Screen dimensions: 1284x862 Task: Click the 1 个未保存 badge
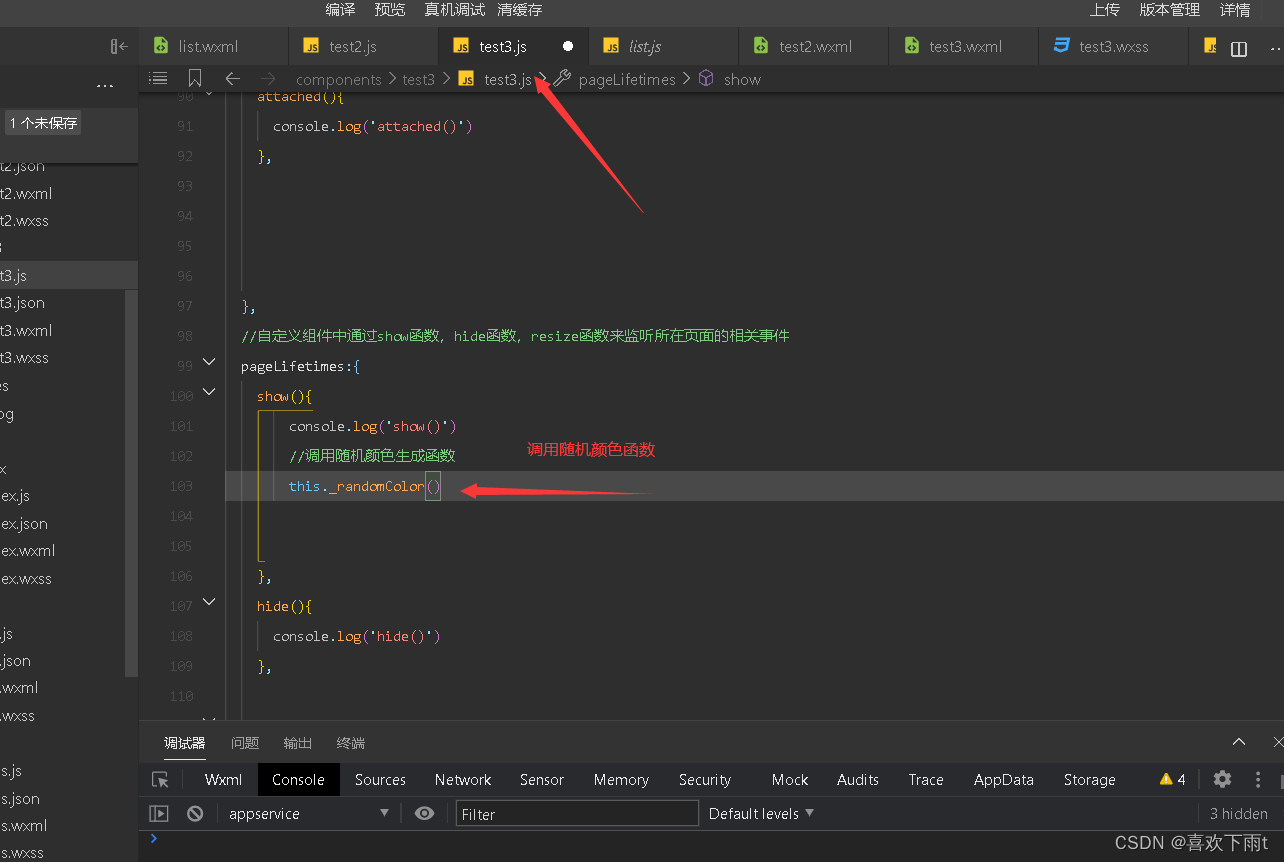coord(43,123)
